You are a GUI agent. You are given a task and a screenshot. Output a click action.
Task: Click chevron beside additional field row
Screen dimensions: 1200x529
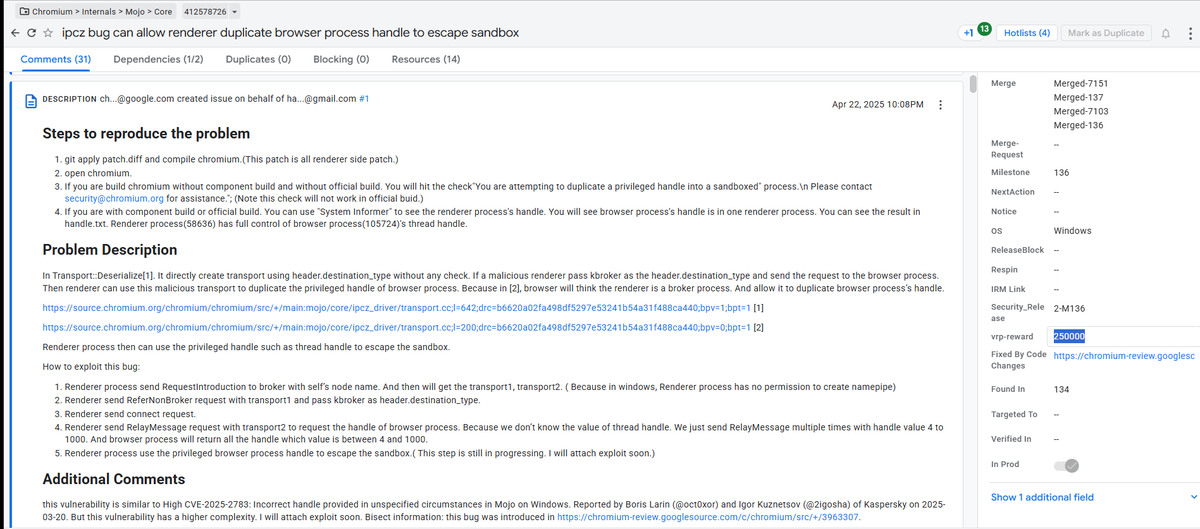point(1192,497)
